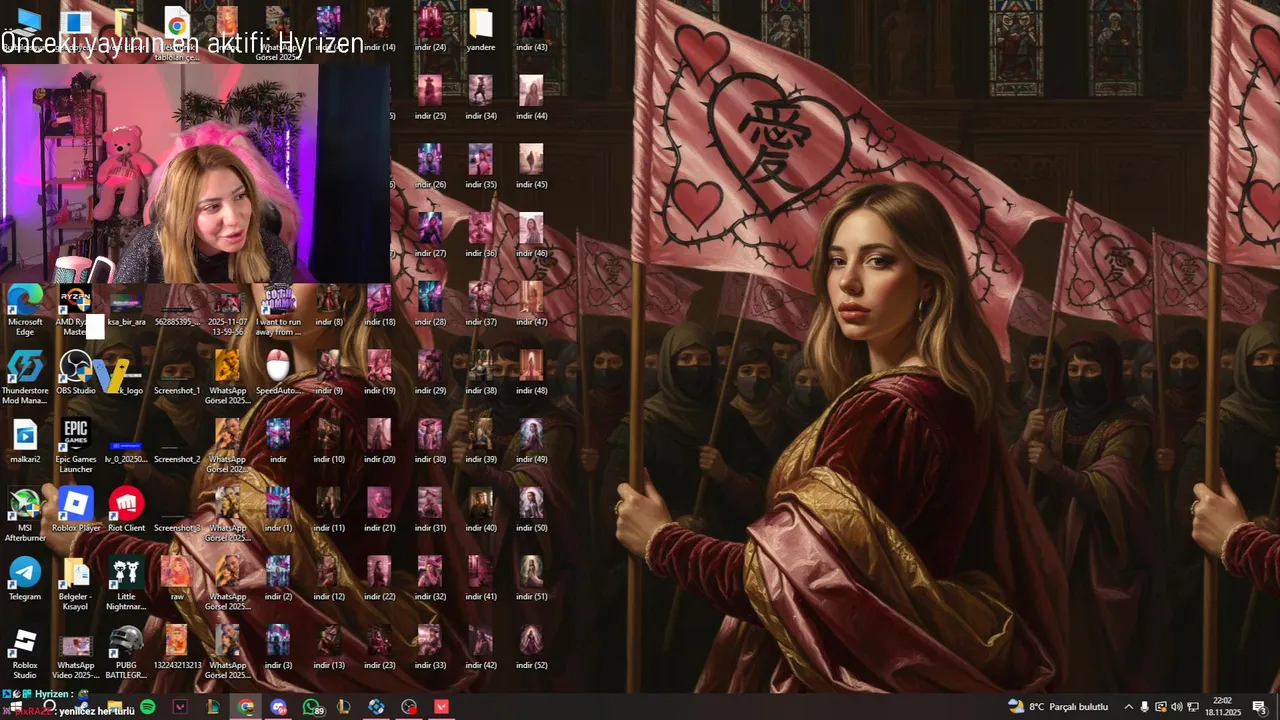
Task: Open Thunderstore Mod Manager shortcut
Action: [x=25, y=378]
